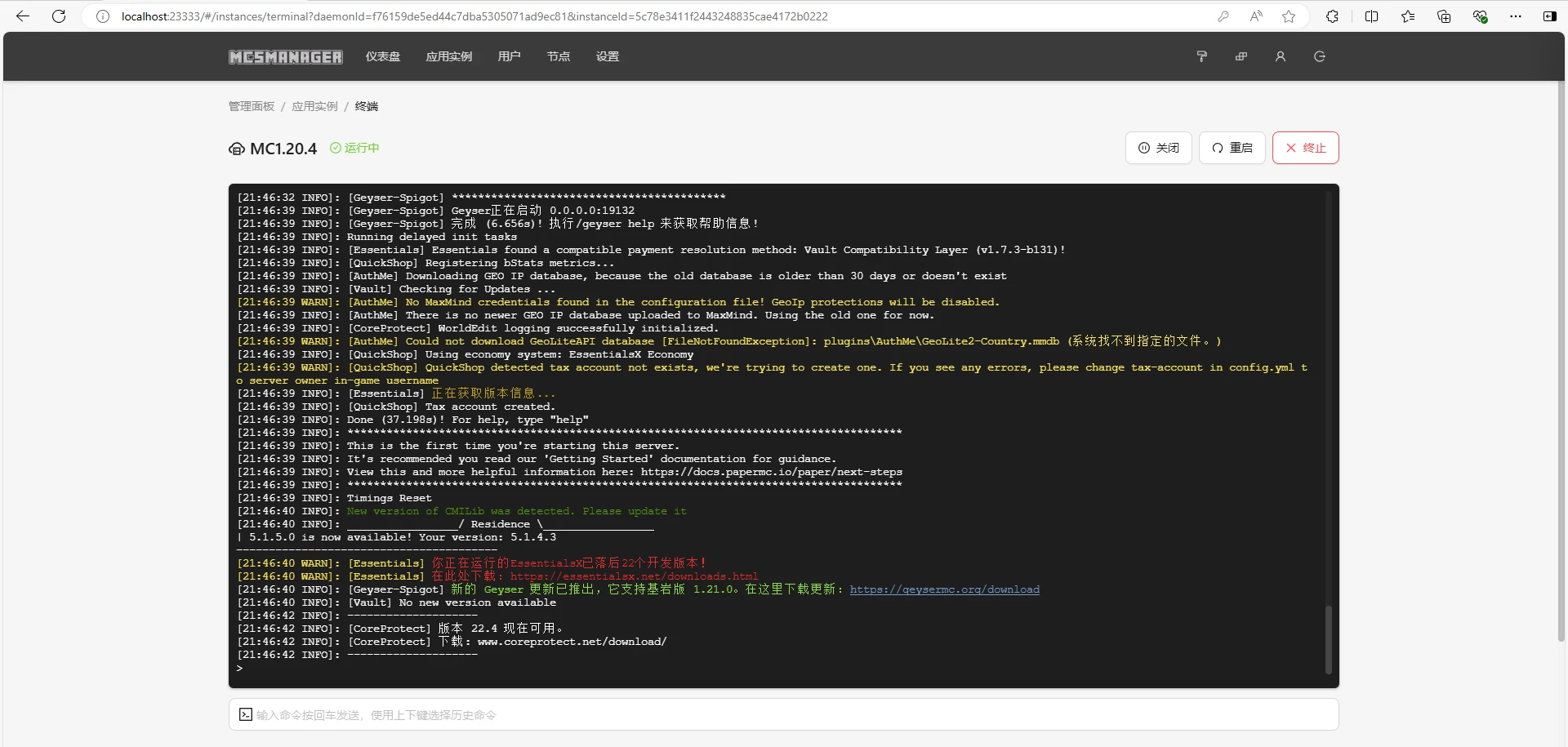Click the MCSManager logo
This screenshot has height=747, width=1568.
[285, 56]
